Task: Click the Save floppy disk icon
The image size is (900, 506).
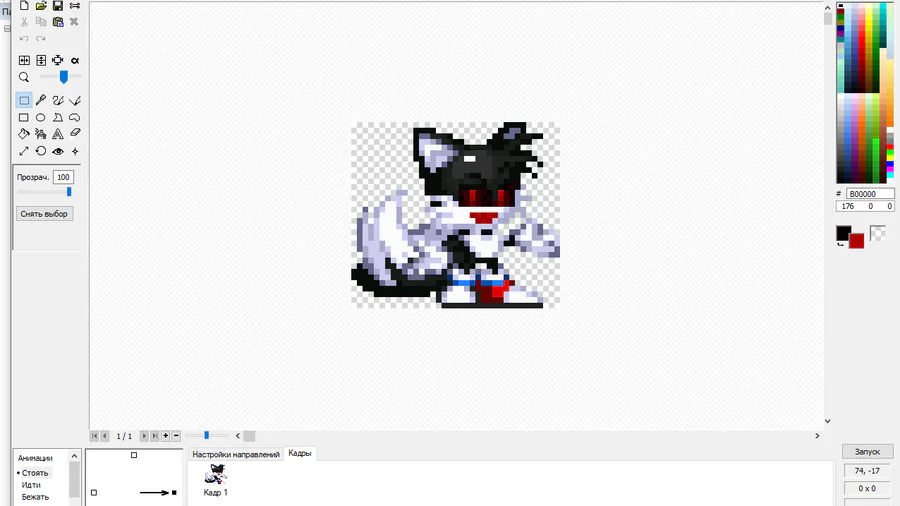Action: (x=58, y=6)
